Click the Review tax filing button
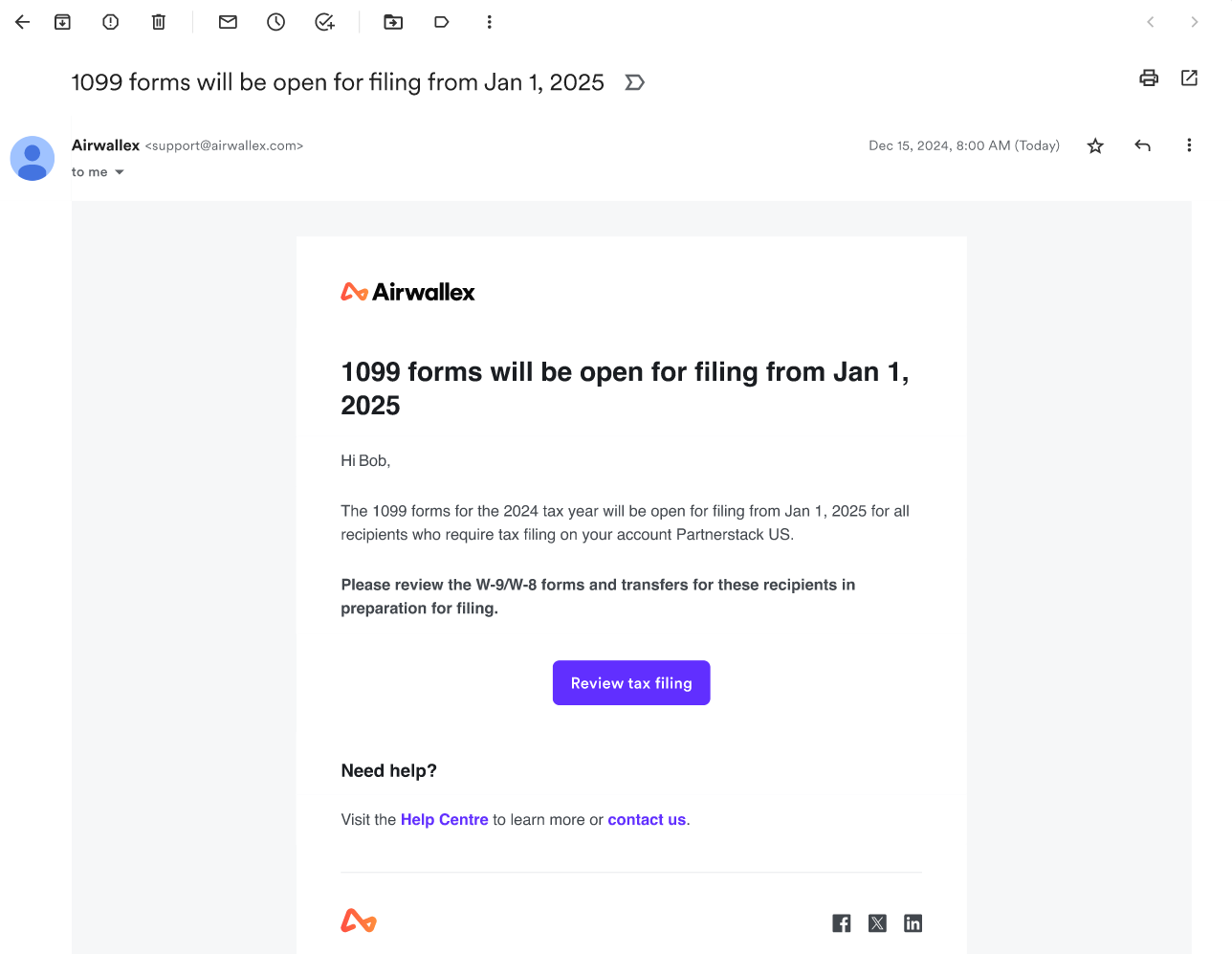The height and width of the screenshot is (954, 1232). (x=631, y=682)
